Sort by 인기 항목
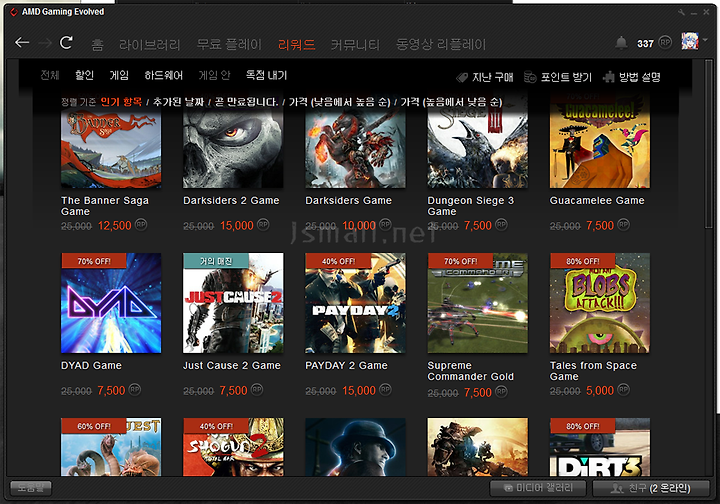This screenshot has width=720, height=504. click(121, 102)
